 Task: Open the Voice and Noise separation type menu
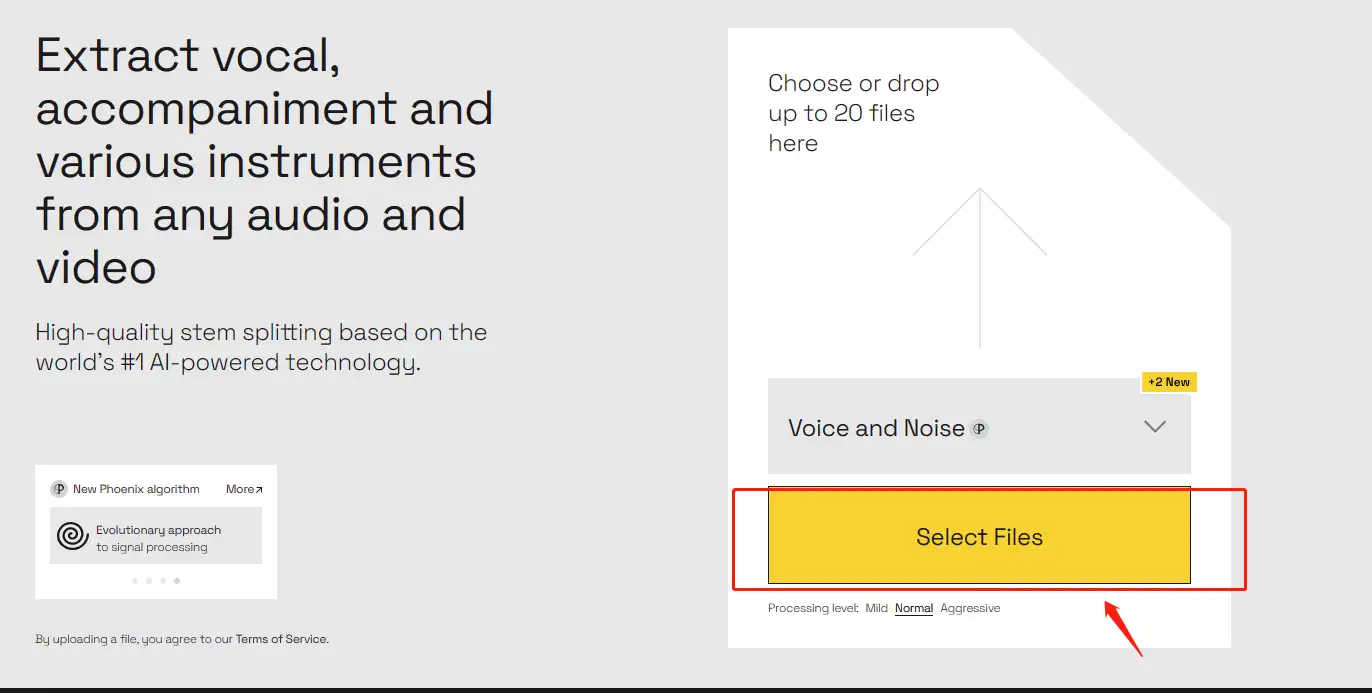[x=979, y=426]
